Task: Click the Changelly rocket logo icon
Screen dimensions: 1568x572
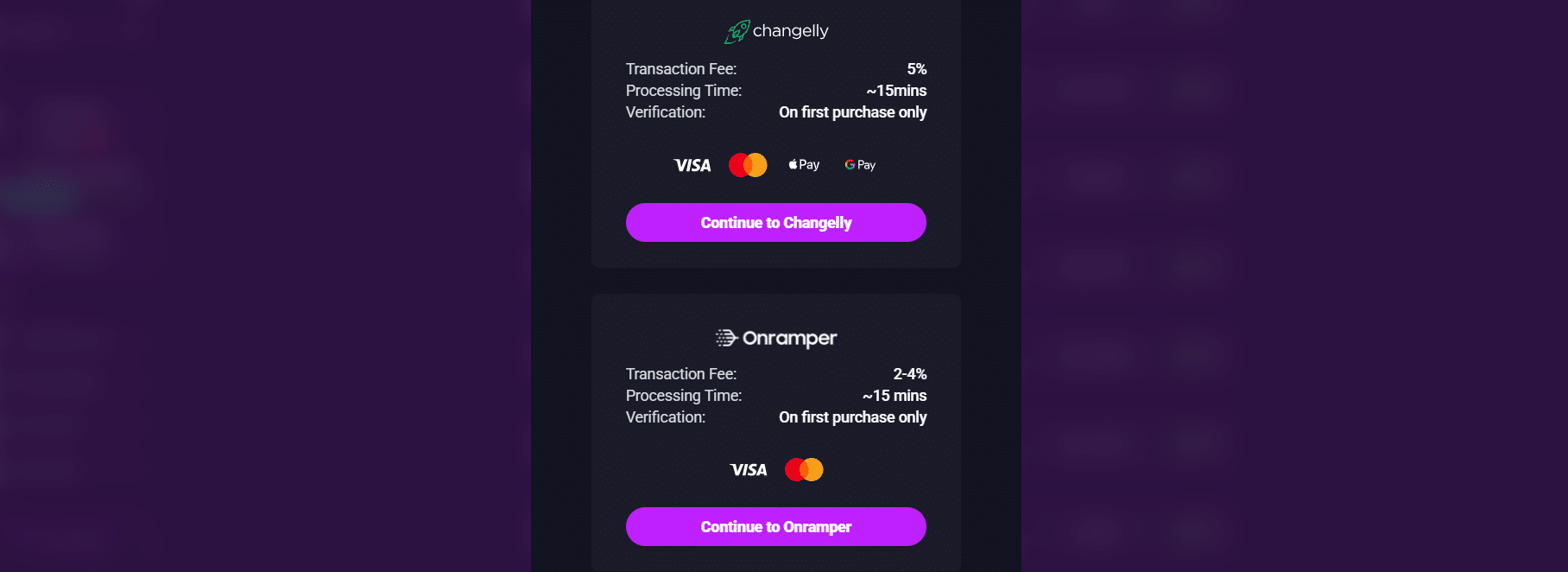Action: click(x=736, y=31)
